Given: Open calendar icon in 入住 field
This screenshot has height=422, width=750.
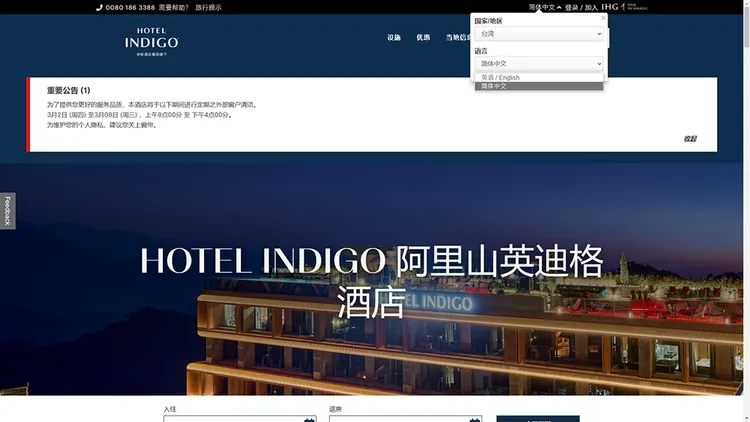Looking at the screenshot, I should tap(309, 420).
